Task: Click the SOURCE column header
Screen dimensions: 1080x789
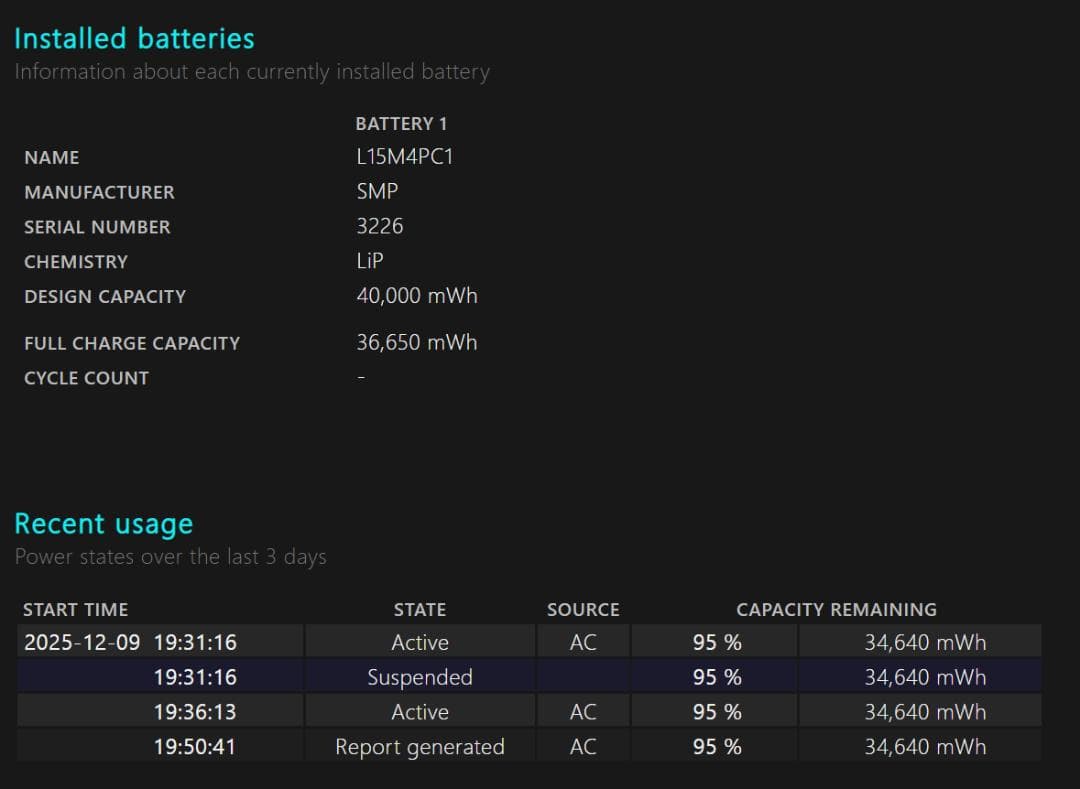Action: tap(583, 610)
